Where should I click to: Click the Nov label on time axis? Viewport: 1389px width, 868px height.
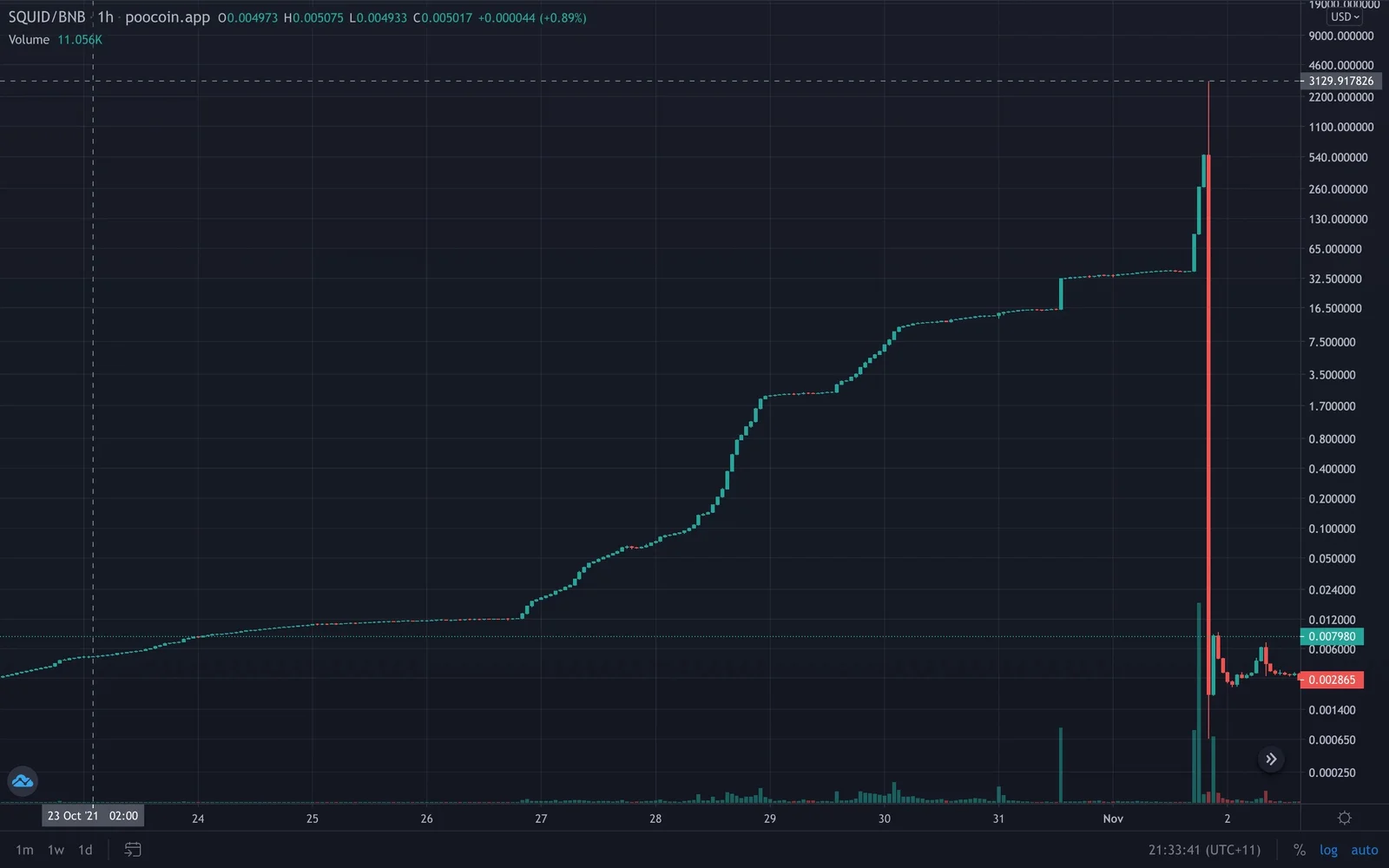coord(1113,819)
